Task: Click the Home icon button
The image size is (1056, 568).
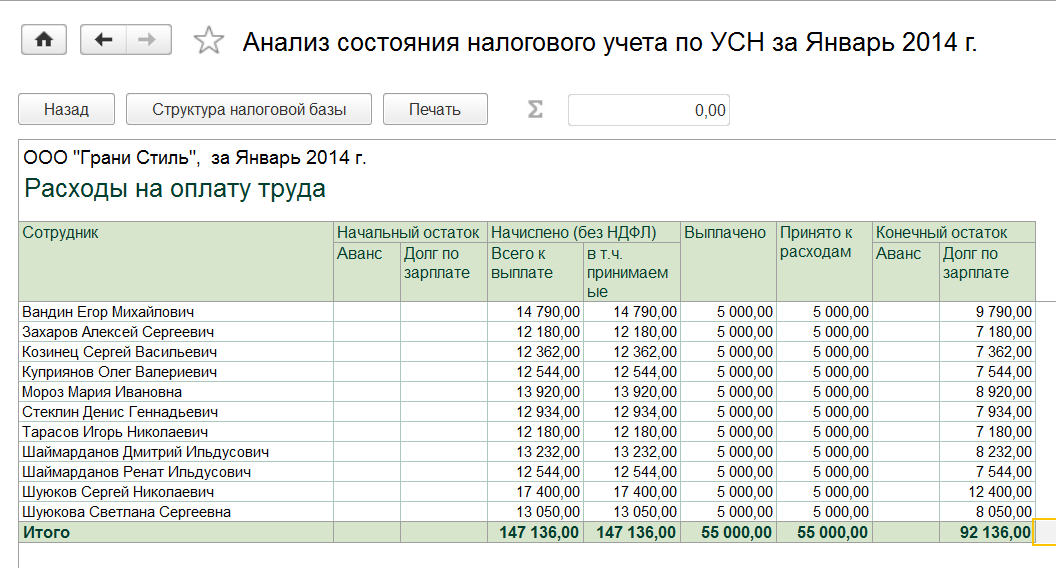Action: pyautogui.click(x=43, y=40)
